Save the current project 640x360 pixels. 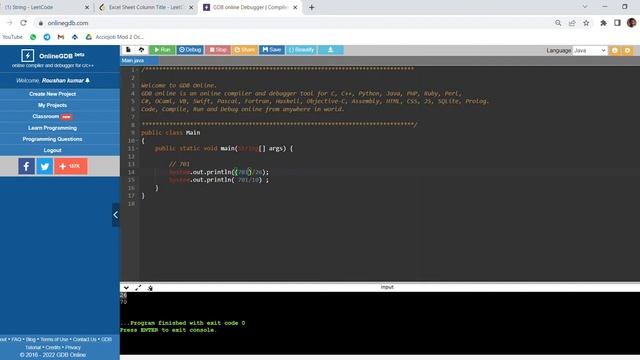(272, 50)
